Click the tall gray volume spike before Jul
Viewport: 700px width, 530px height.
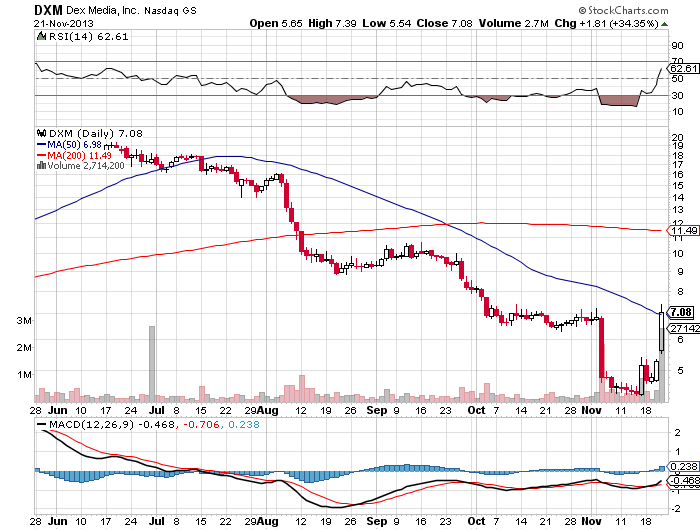pos(152,364)
